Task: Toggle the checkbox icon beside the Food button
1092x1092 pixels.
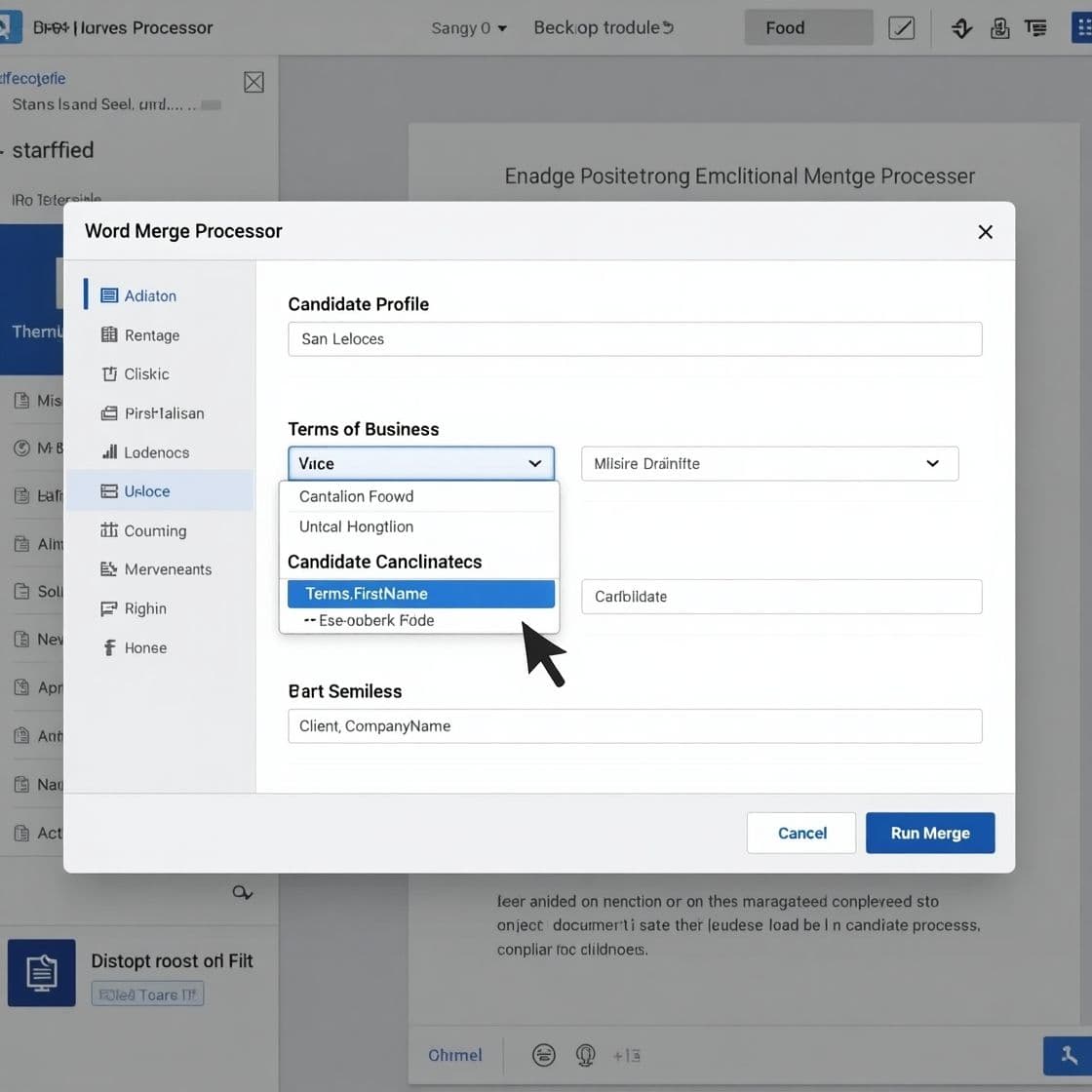Action: click(x=901, y=27)
